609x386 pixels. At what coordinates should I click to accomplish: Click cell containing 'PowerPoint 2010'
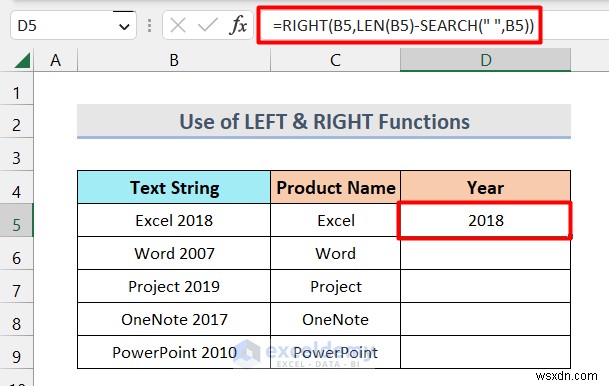pos(174,352)
